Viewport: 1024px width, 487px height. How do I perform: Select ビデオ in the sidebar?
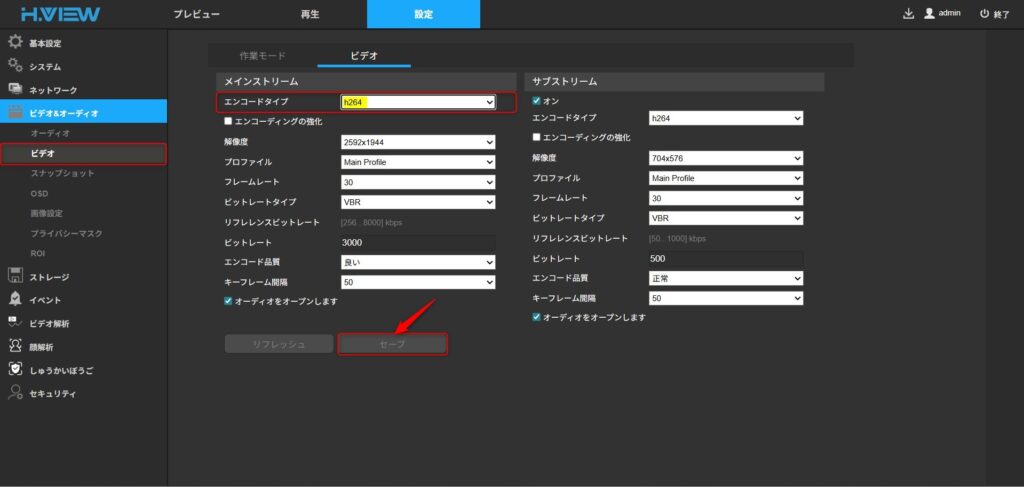coord(83,153)
